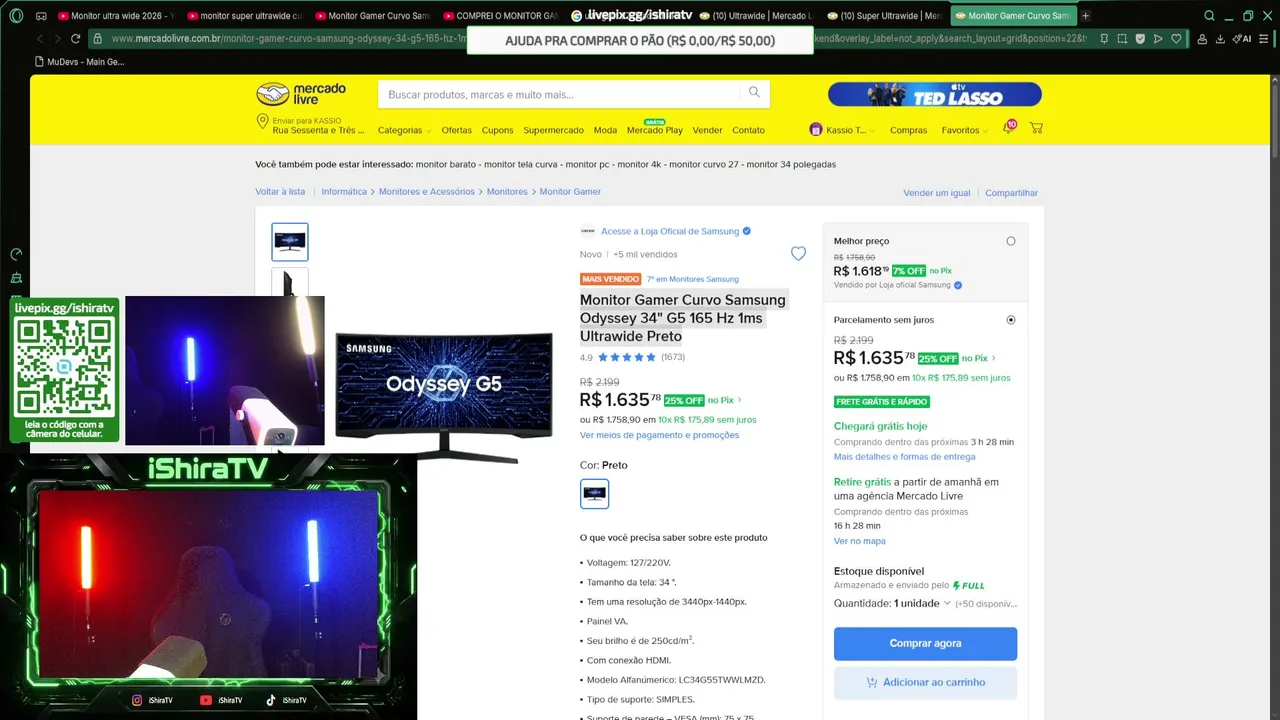Open the Ver no mapa link
1280x720 pixels.
coord(859,541)
